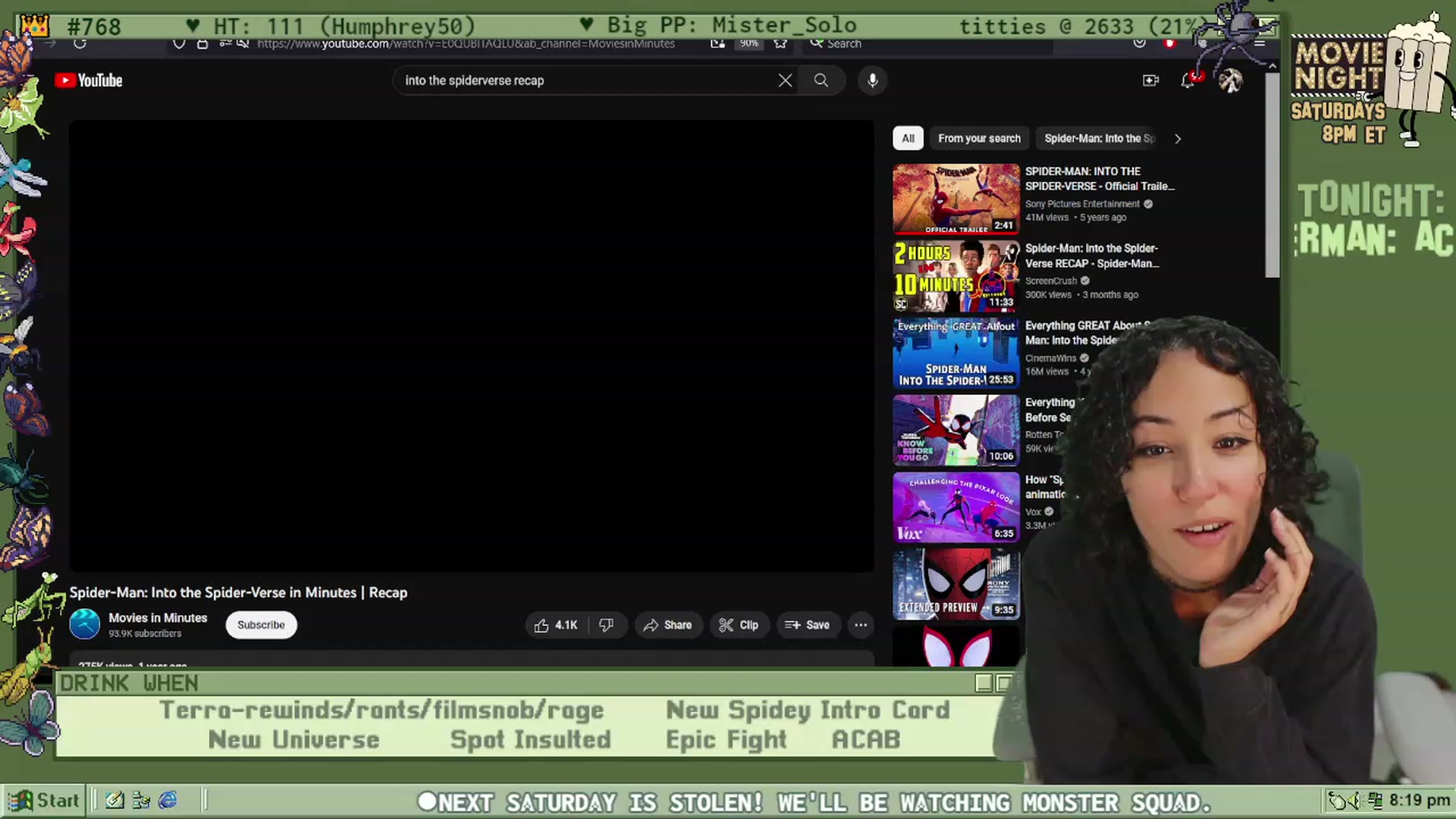Open the 2 Hours in 10 Minutes thumbnail

tap(956, 276)
